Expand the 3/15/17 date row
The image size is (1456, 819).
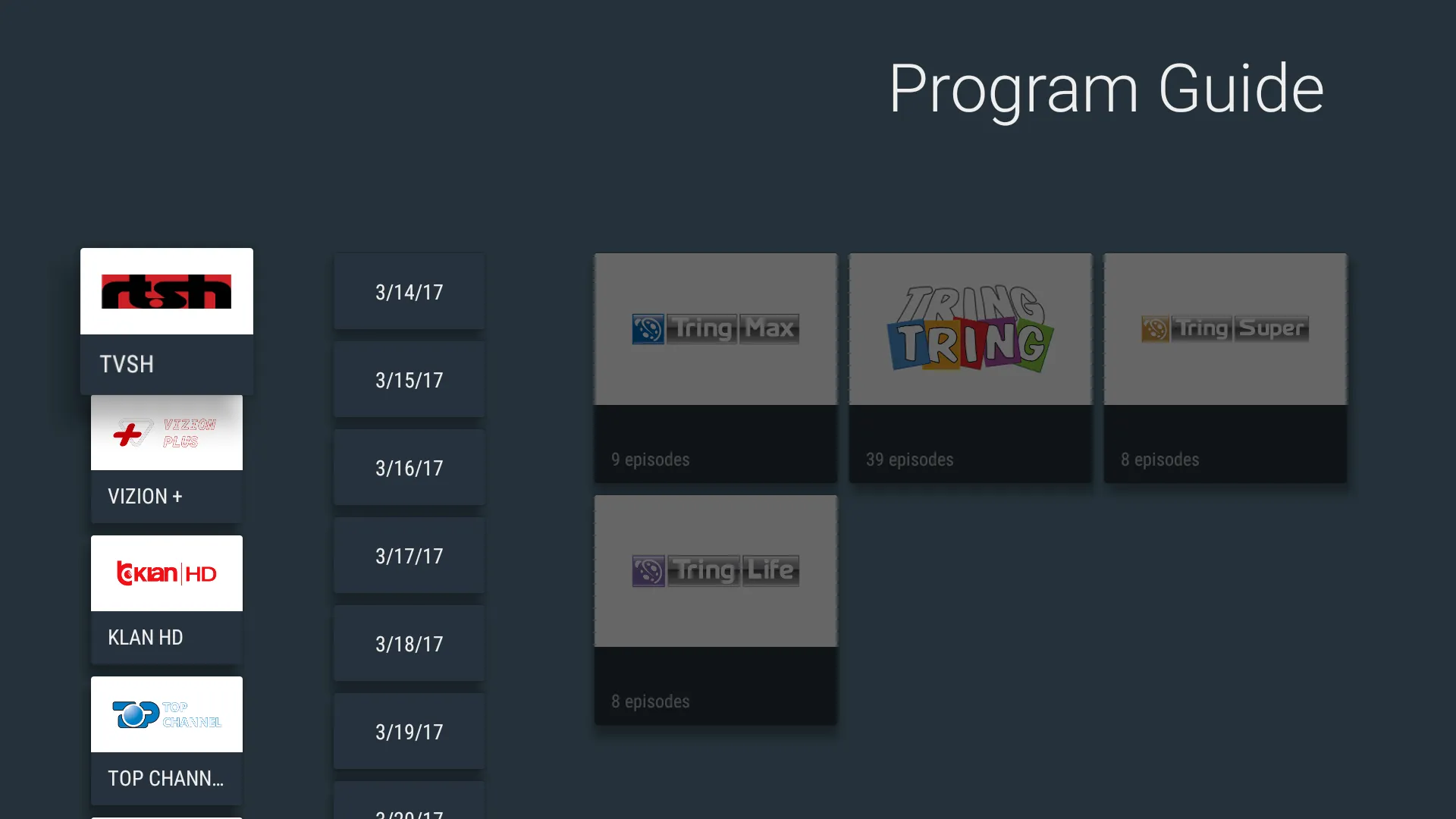click(408, 379)
